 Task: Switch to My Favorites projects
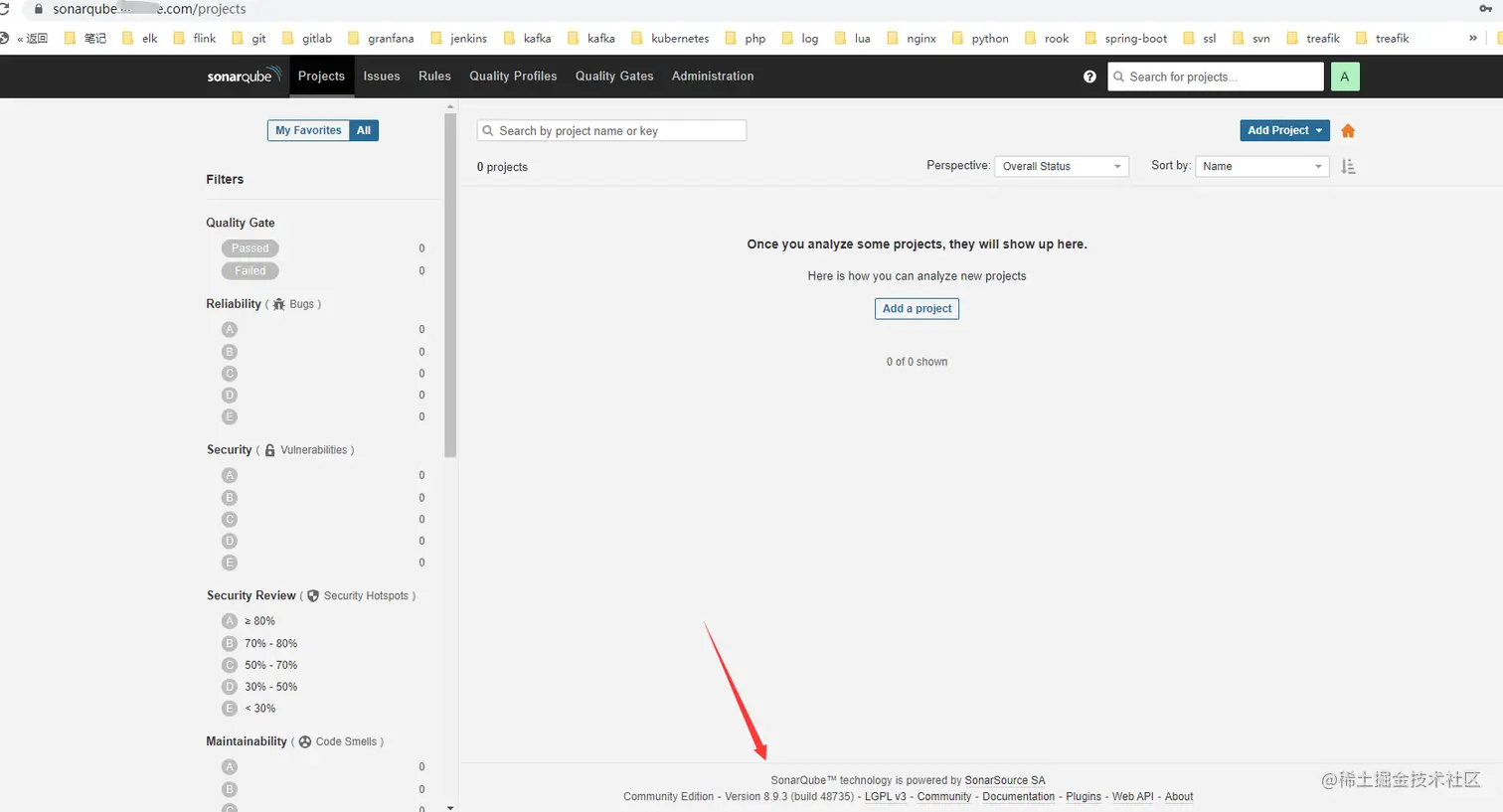click(308, 130)
